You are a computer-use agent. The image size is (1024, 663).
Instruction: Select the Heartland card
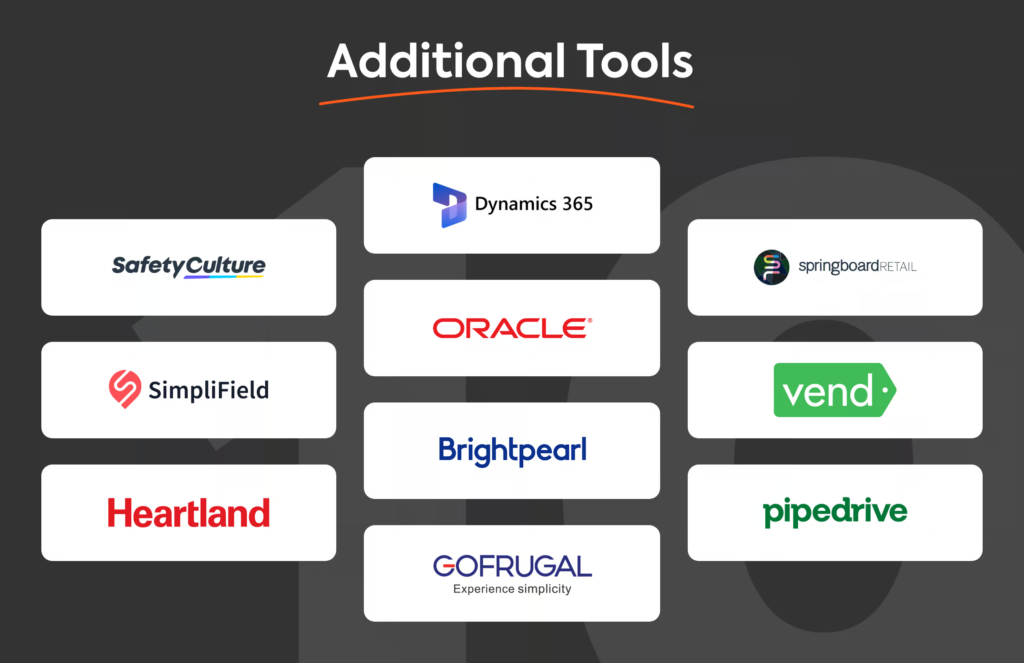coord(189,513)
